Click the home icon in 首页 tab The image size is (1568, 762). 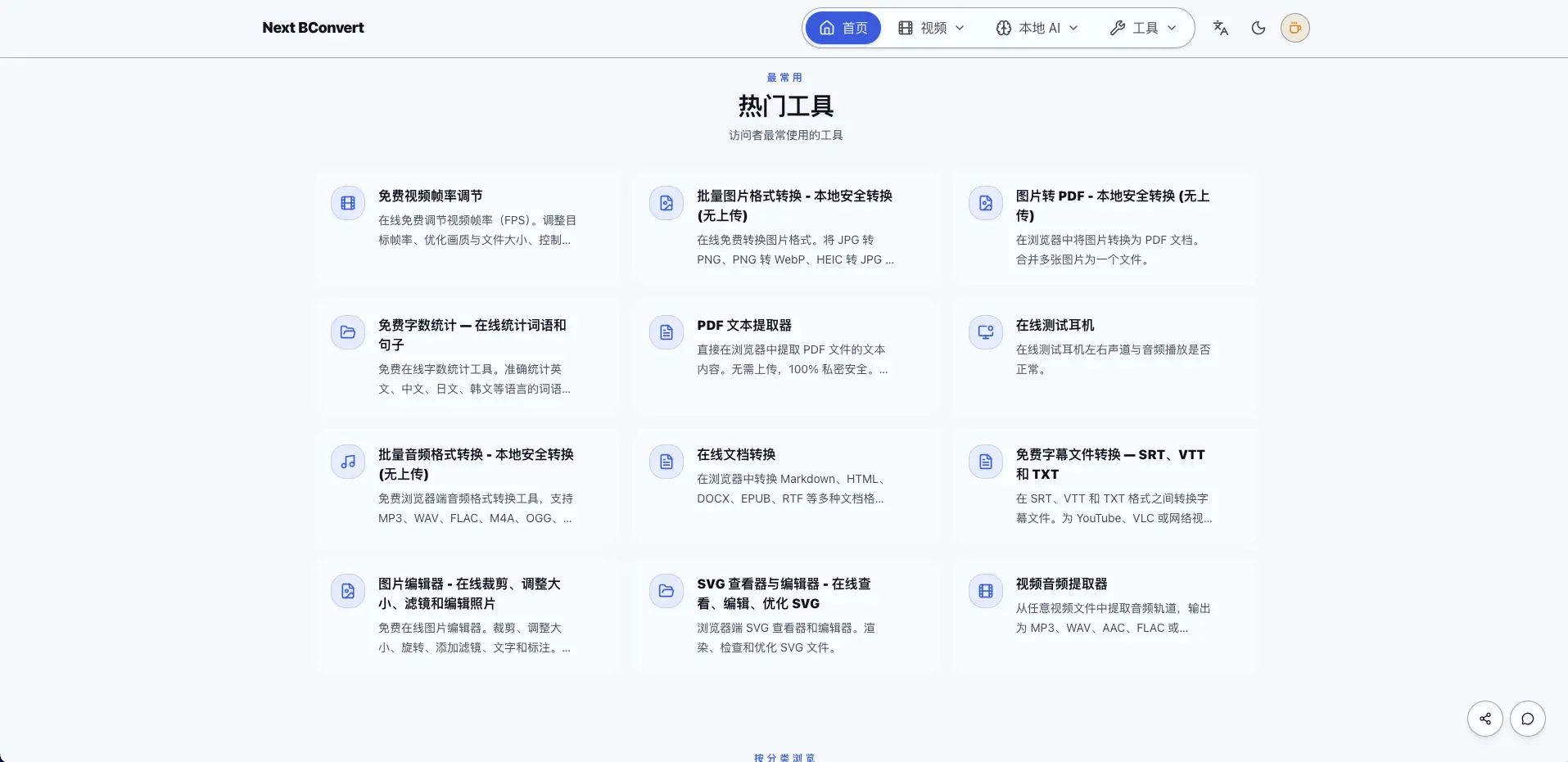tap(827, 28)
